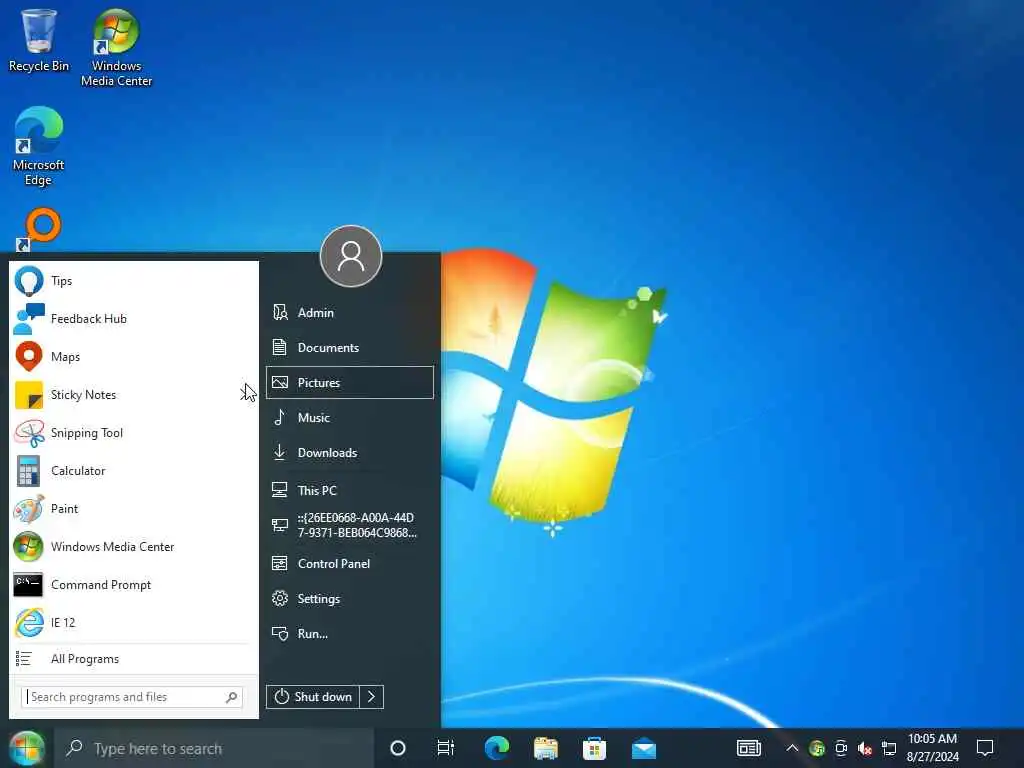Click the Shut down button
Image resolution: width=1024 pixels, height=768 pixels.
(x=313, y=697)
